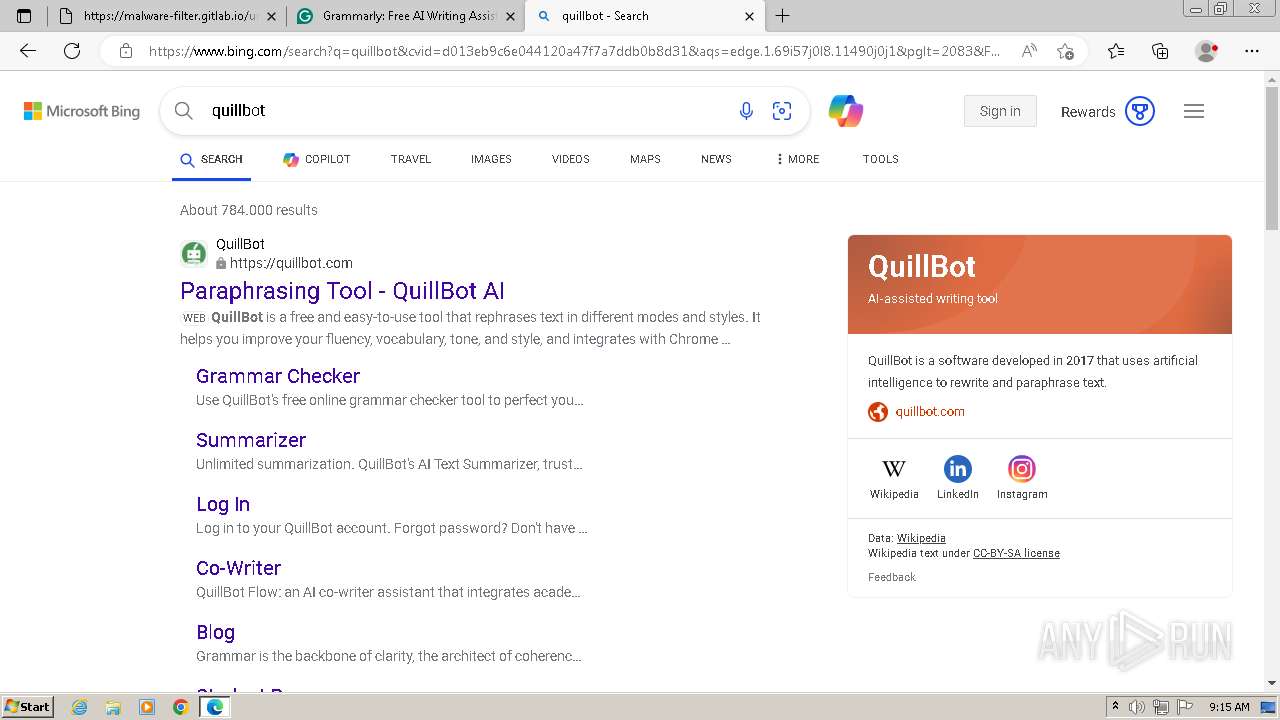Image resolution: width=1280 pixels, height=720 pixels.
Task: Expand the More search options
Action: tap(797, 159)
